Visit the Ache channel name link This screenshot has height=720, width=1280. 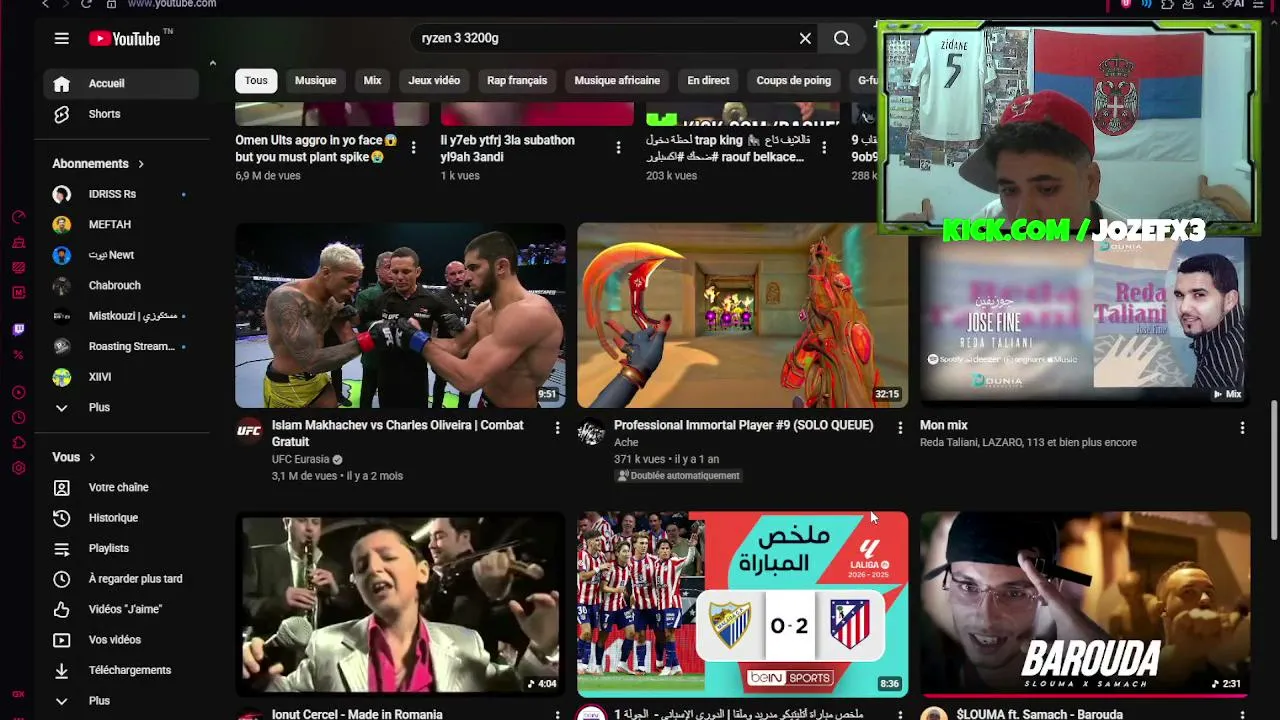626,442
